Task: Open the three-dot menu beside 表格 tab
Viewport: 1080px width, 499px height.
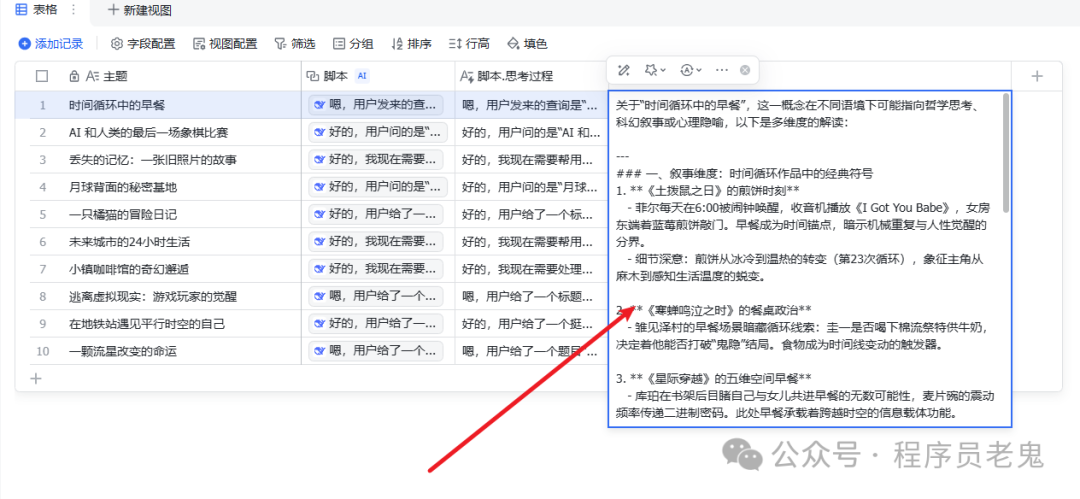Action: [74, 10]
